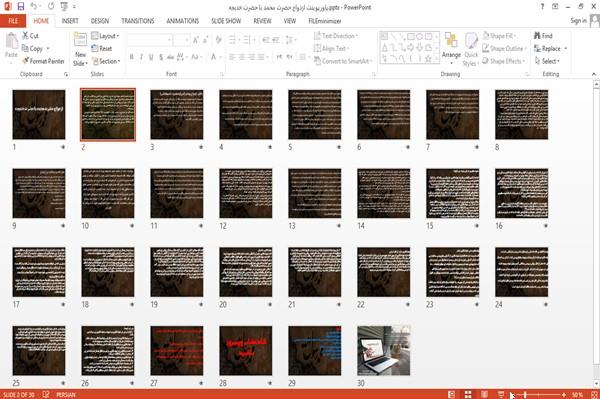Toggle Underline formatting button

[x=151, y=57]
